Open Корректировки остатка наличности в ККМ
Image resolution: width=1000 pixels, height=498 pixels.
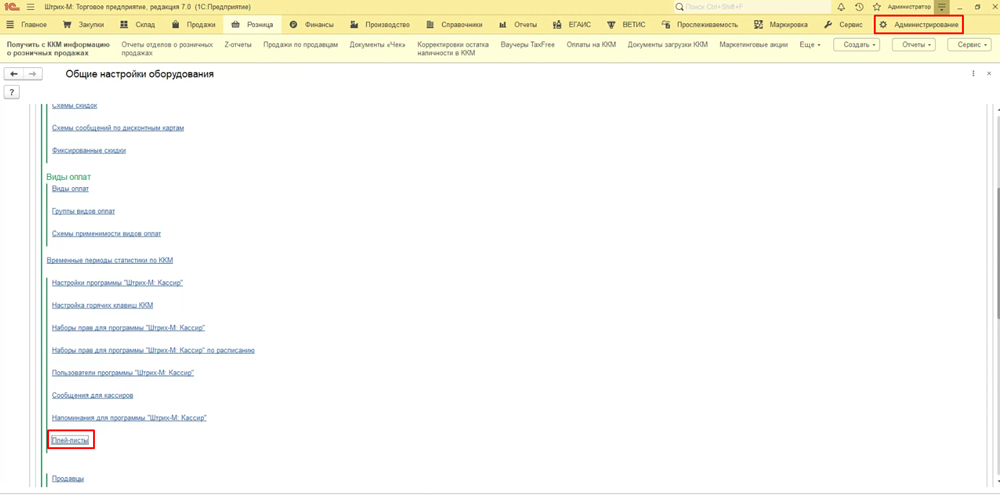pyautogui.click(x=453, y=49)
